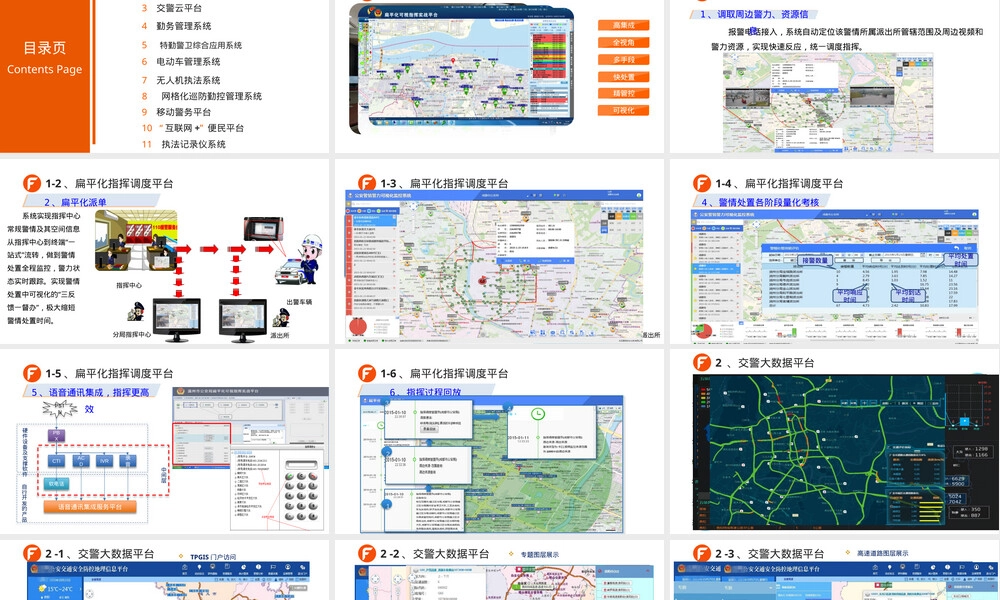Select contents entry 勤务管理系统
This screenshot has height=600, width=1000.
click(184, 26)
